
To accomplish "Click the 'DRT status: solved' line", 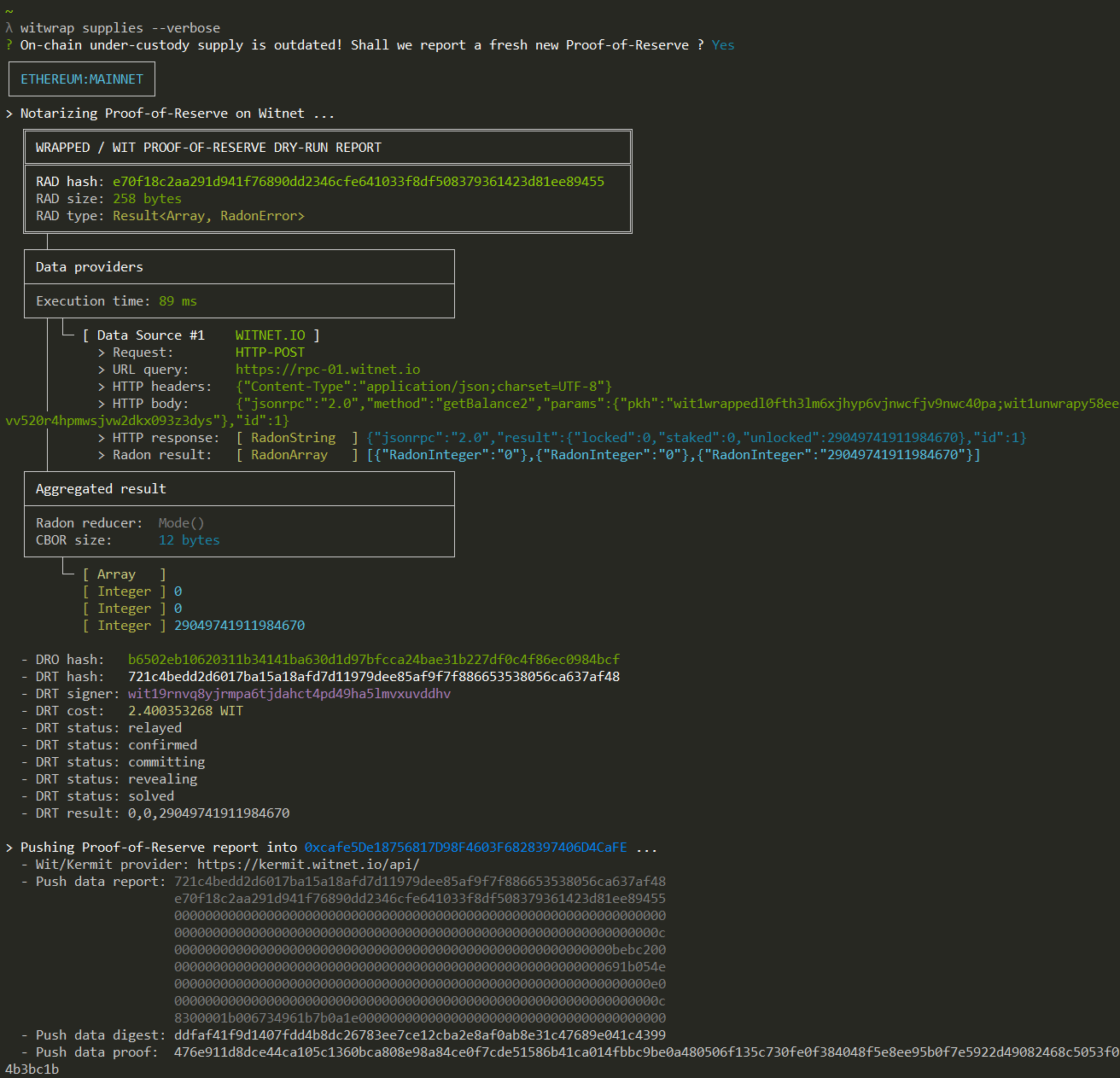I will (104, 796).
